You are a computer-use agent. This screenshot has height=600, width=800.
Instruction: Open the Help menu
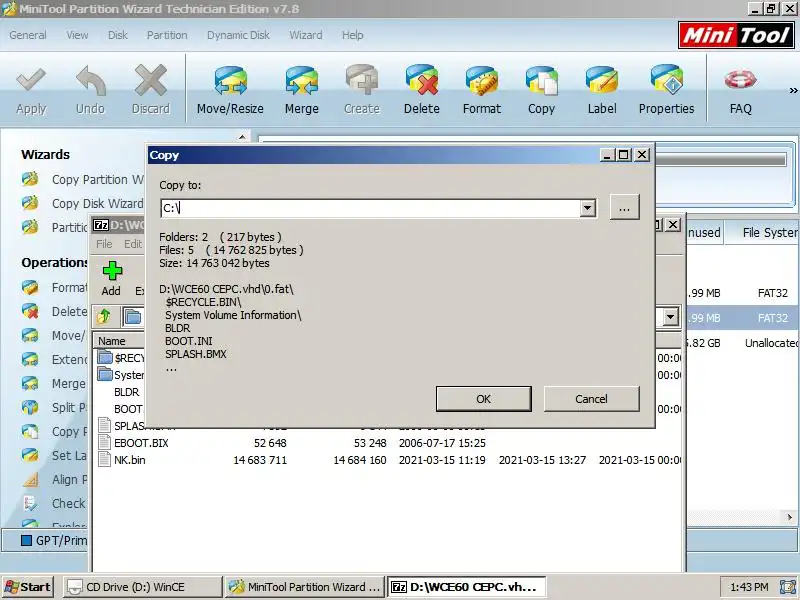(x=353, y=35)
